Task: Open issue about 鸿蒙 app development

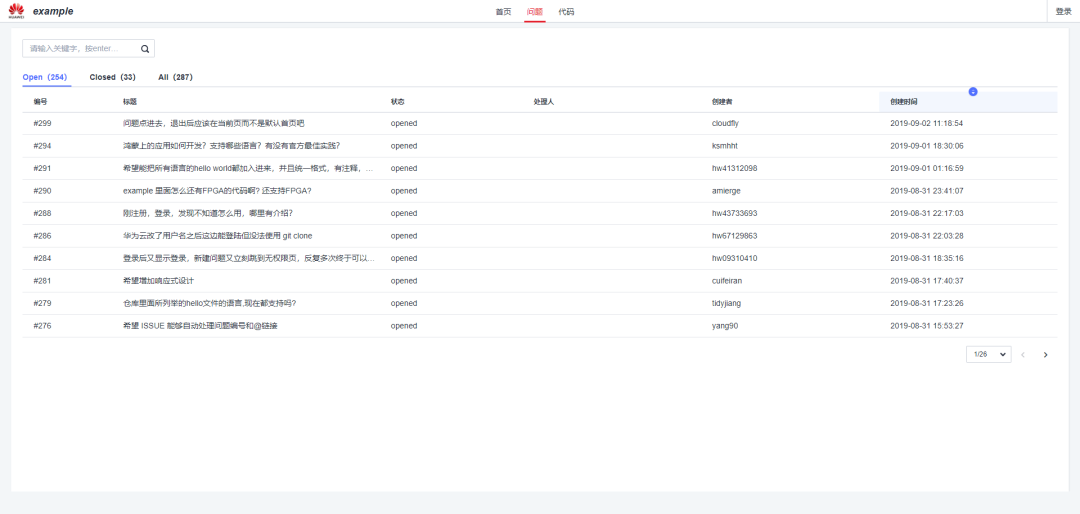Action: (x=231, y=146)
